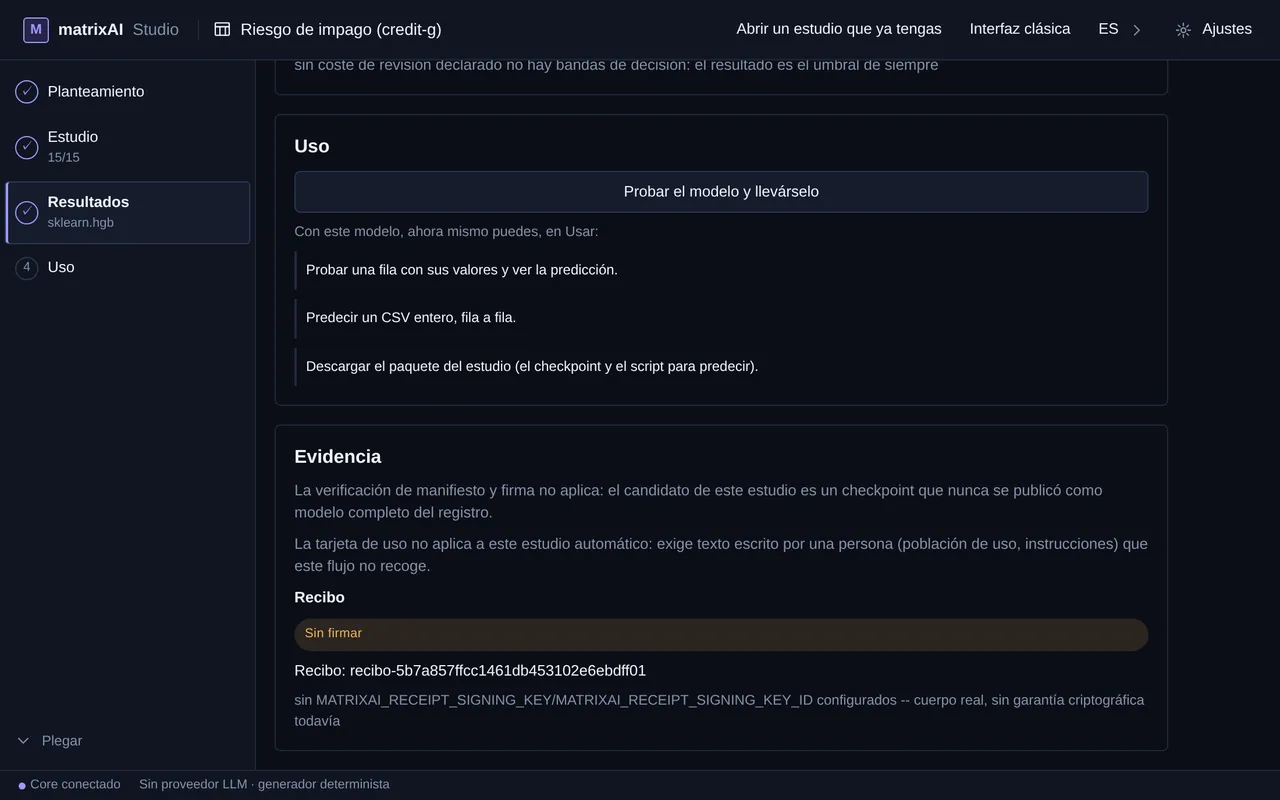1280x800 pixels.
Task: Click Probar el modelo y llevárselo button
Action: pyautogui.click(x=721, y=192)
